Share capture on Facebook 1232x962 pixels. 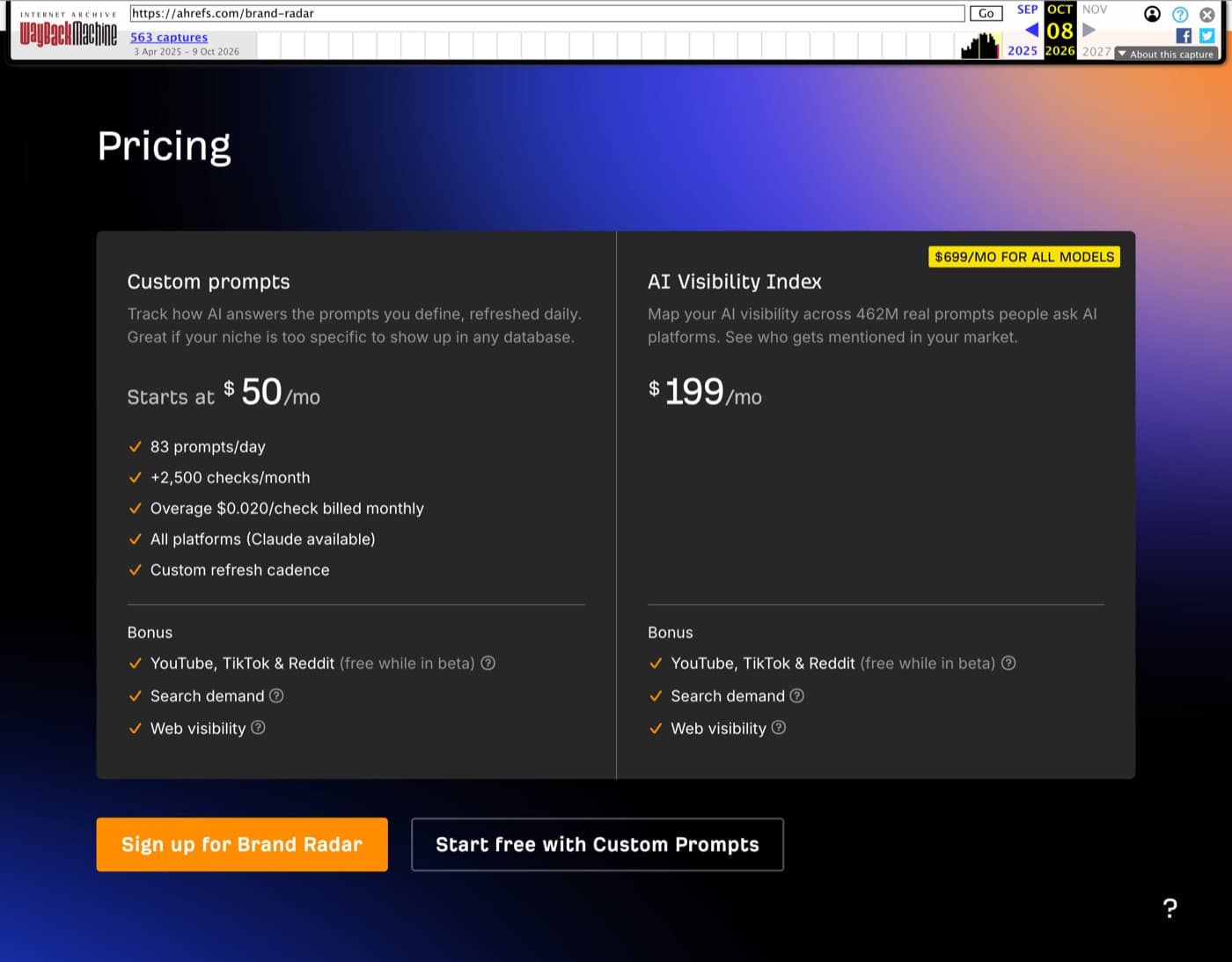coord(1184,35)
